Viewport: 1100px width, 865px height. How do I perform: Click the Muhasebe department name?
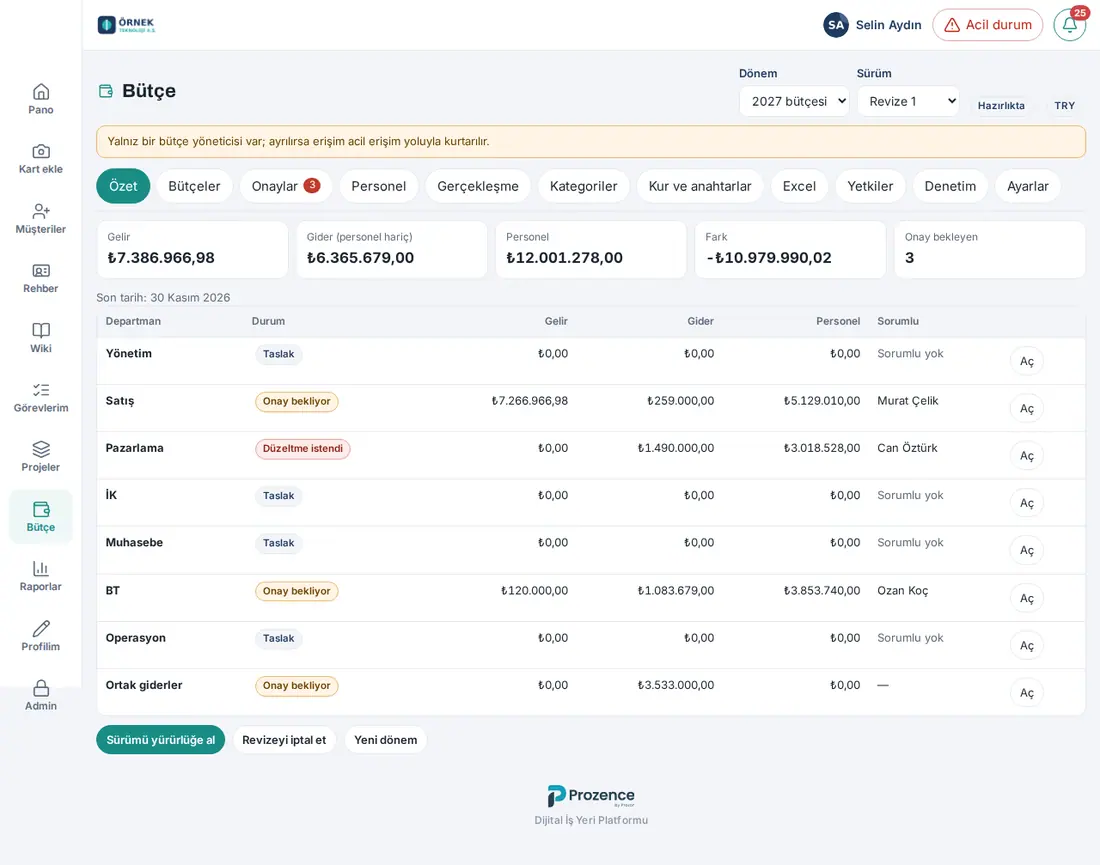(134, 543)
